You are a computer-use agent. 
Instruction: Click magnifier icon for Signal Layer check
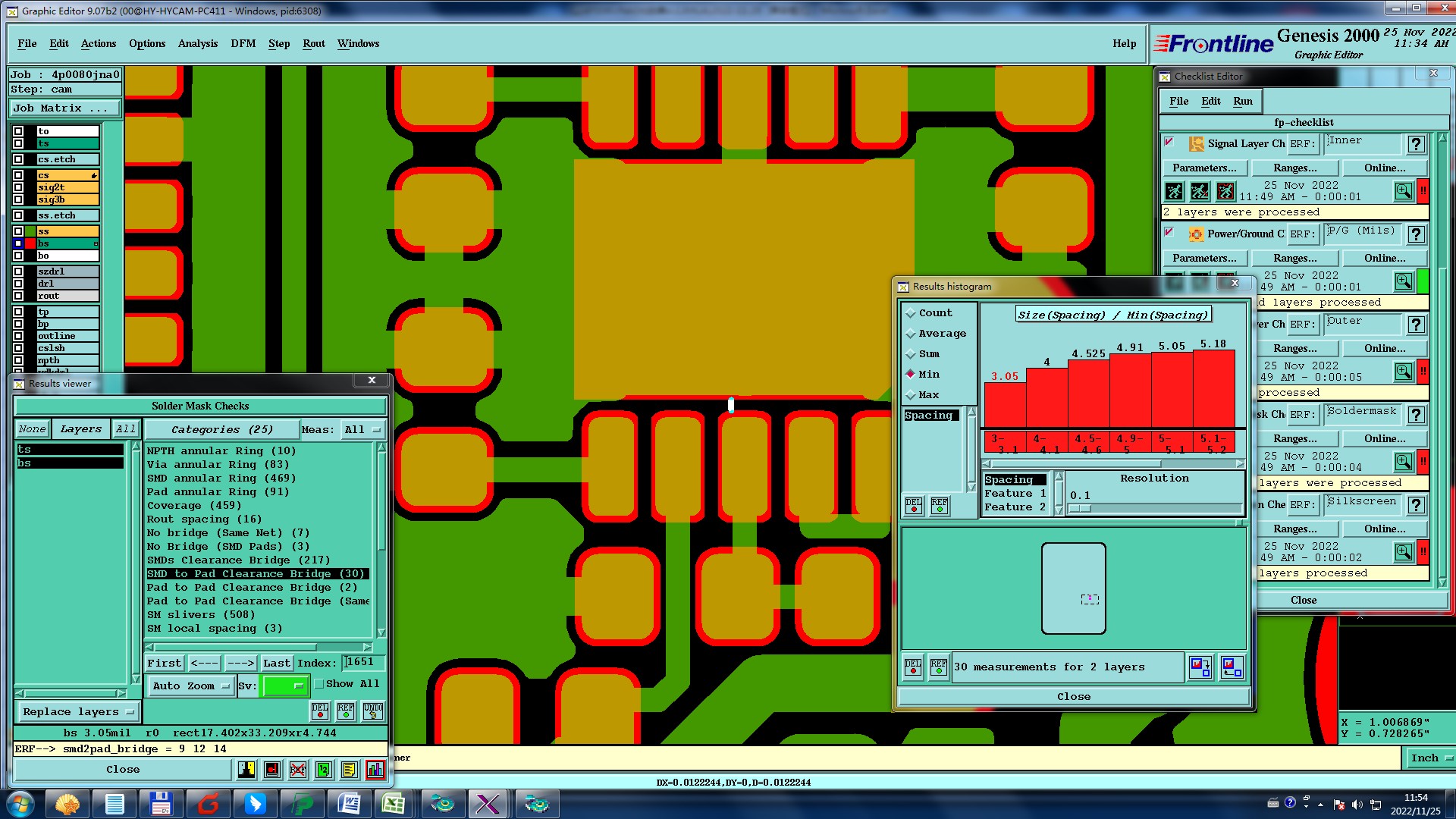pos(1403,191)
